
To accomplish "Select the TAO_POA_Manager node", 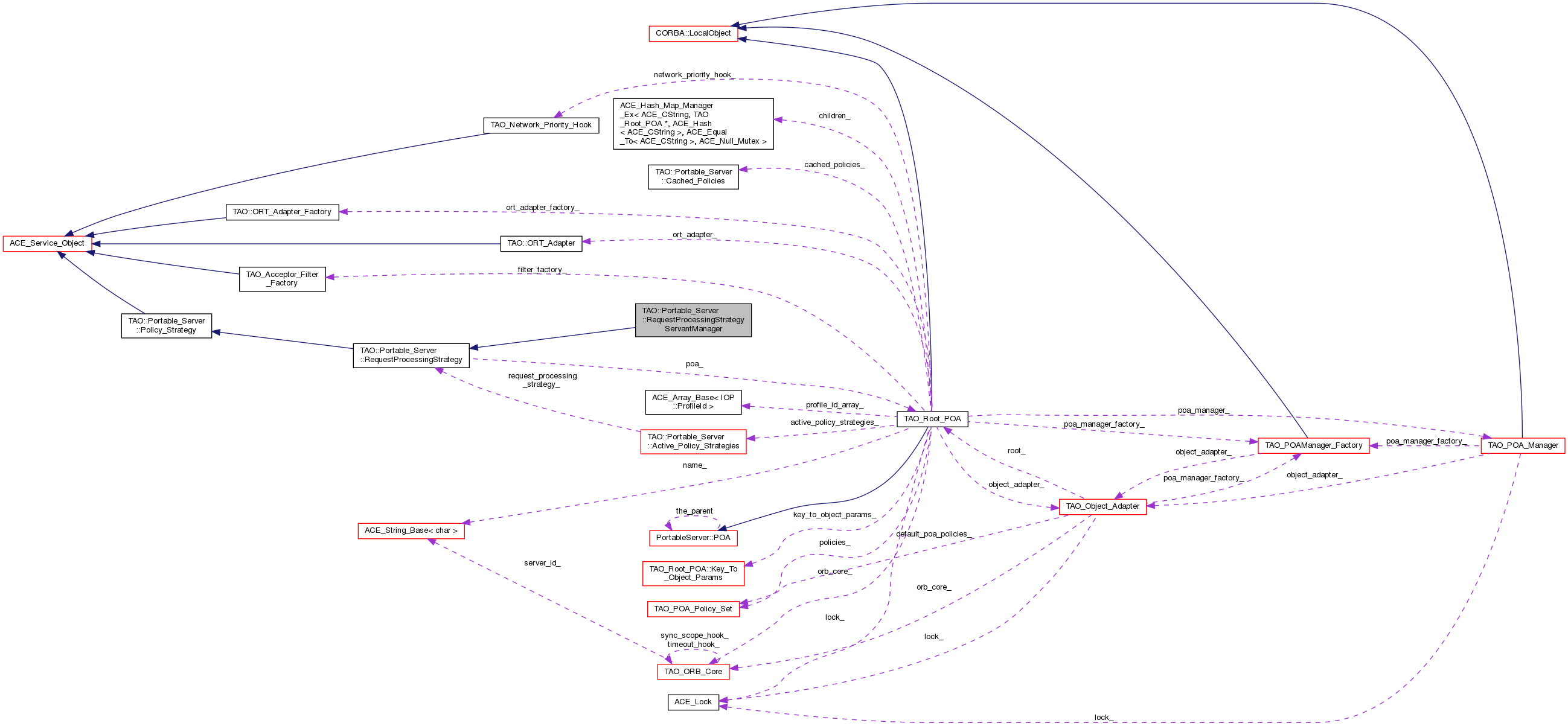I will pyautogui.click(x=1522, y=445).
